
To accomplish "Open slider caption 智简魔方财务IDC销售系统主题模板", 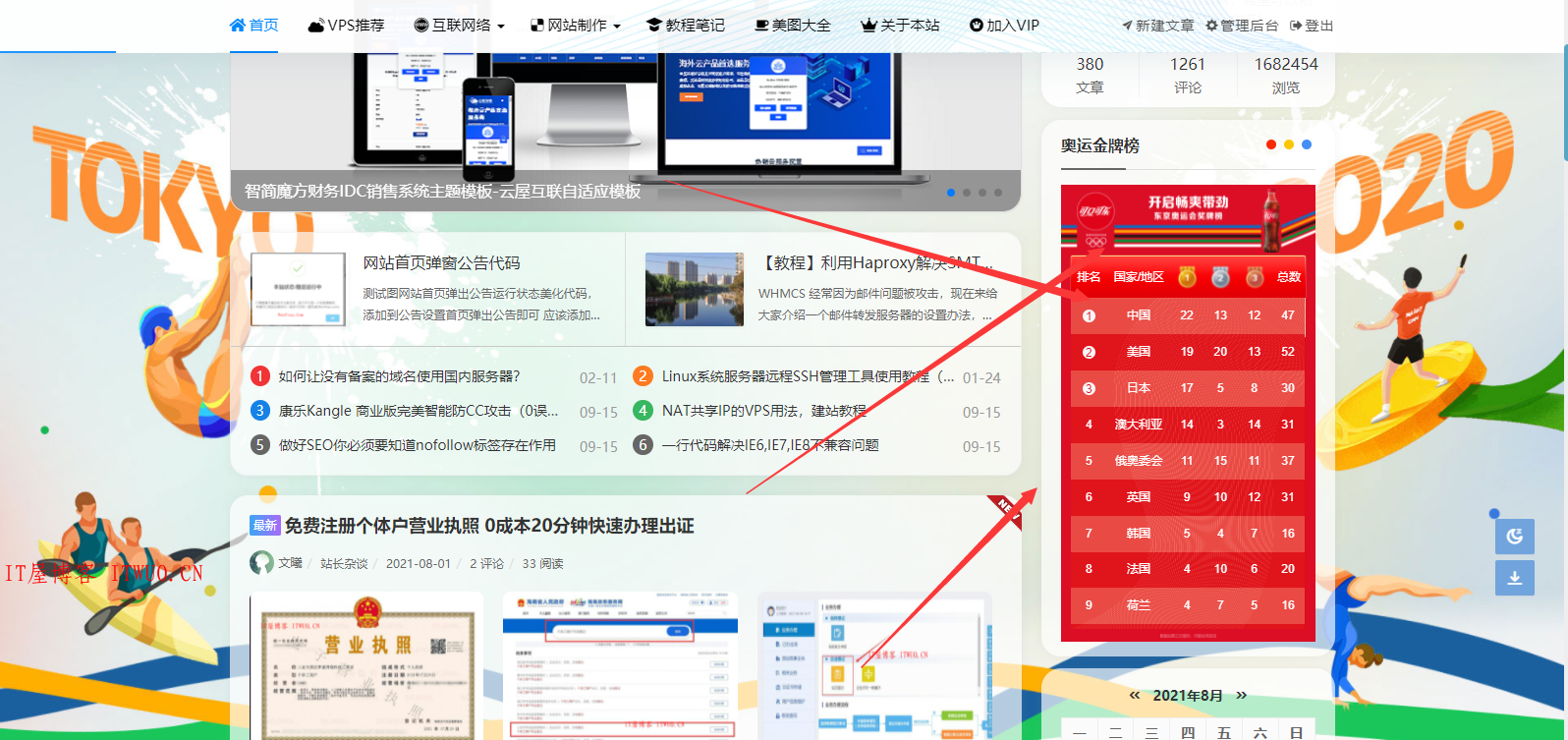I will click(x=442, y=191).
